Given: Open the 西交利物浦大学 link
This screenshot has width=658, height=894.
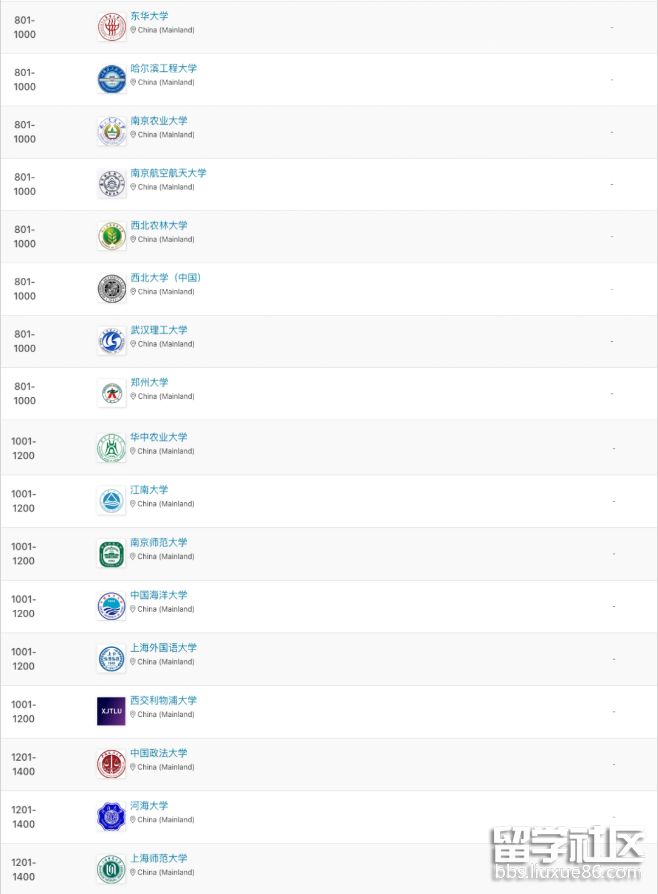Looking at the screenshot, I should tap(163, 700).
